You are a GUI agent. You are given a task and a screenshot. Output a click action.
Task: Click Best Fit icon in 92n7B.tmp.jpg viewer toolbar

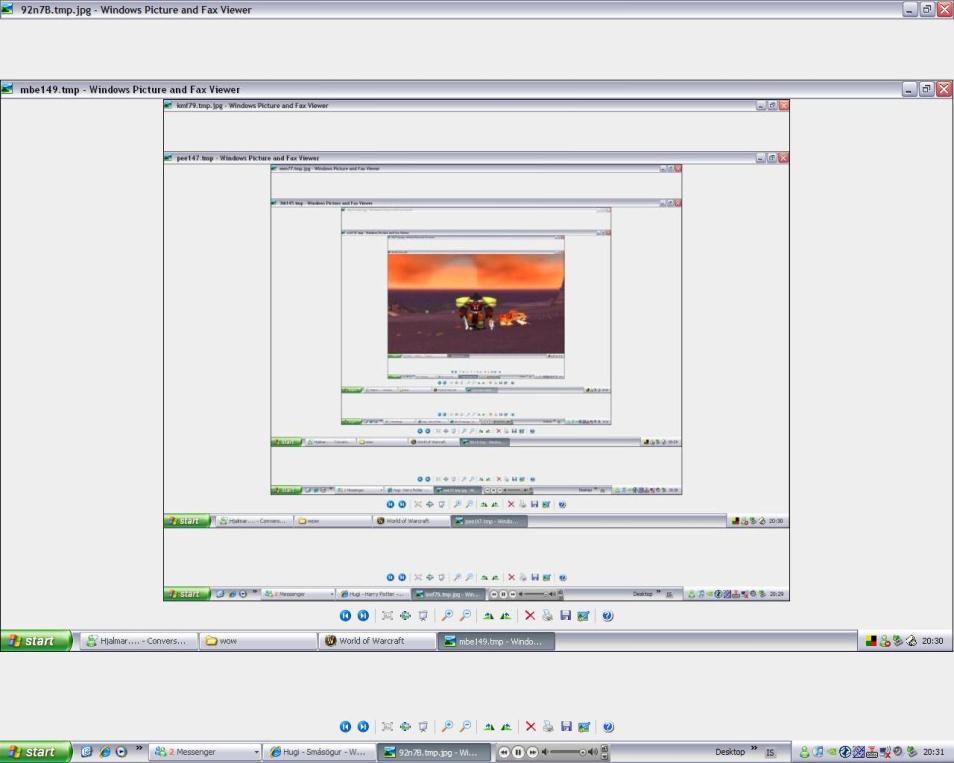pos(388,726)
